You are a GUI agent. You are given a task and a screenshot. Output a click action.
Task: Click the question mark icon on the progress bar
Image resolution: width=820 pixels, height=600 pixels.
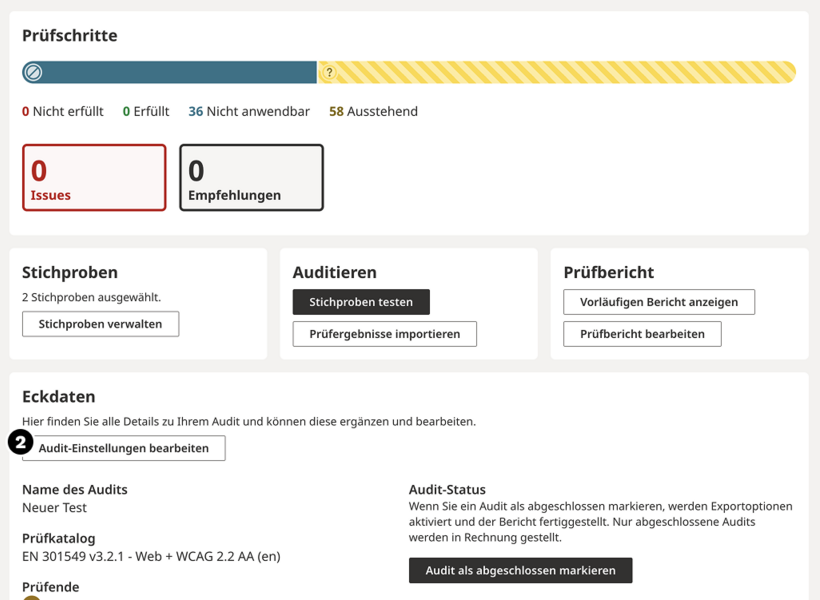[330, 72]
